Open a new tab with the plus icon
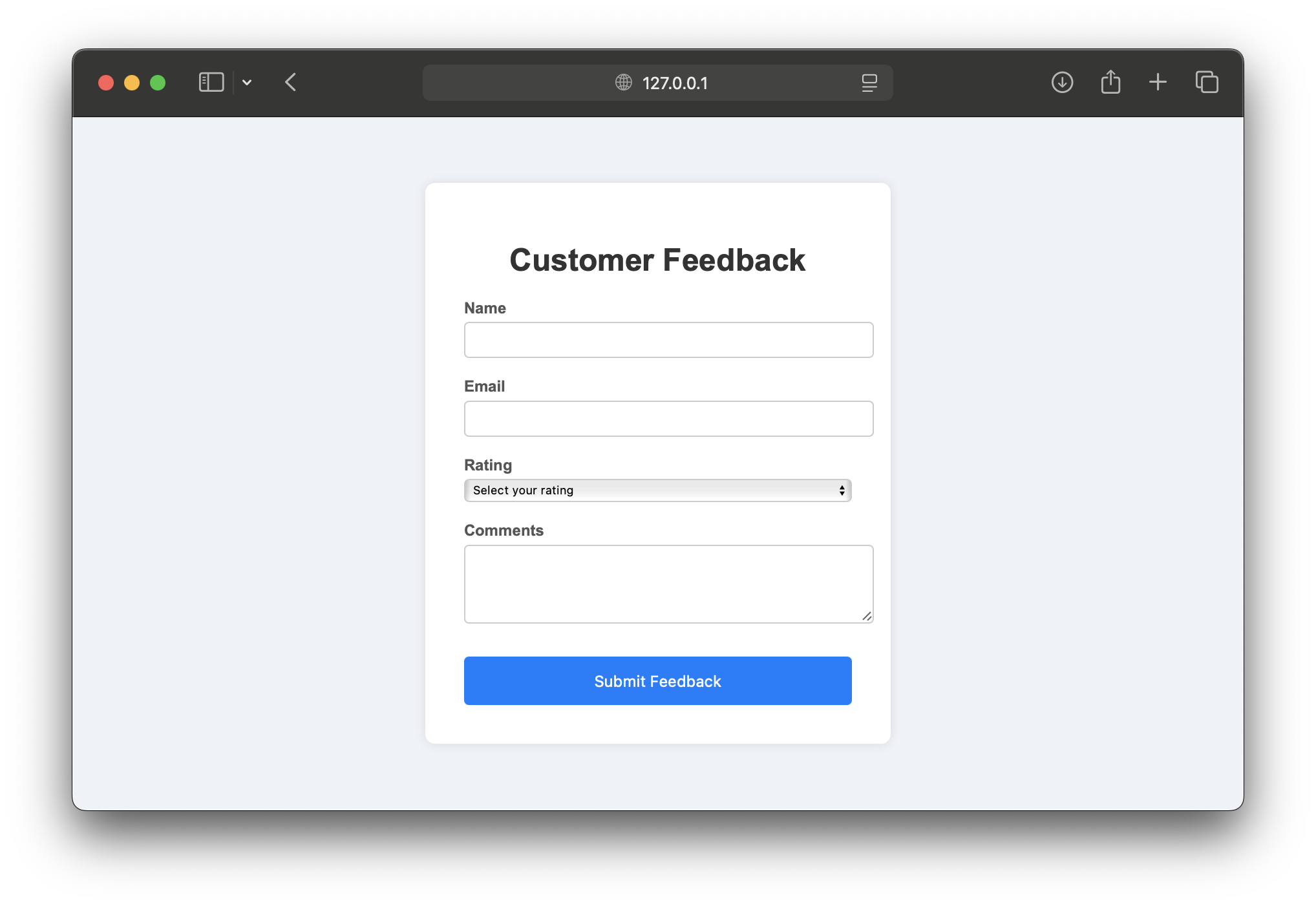Image resolution: width=1316 pixels, height=906 pixels. tap(1158, 82)
